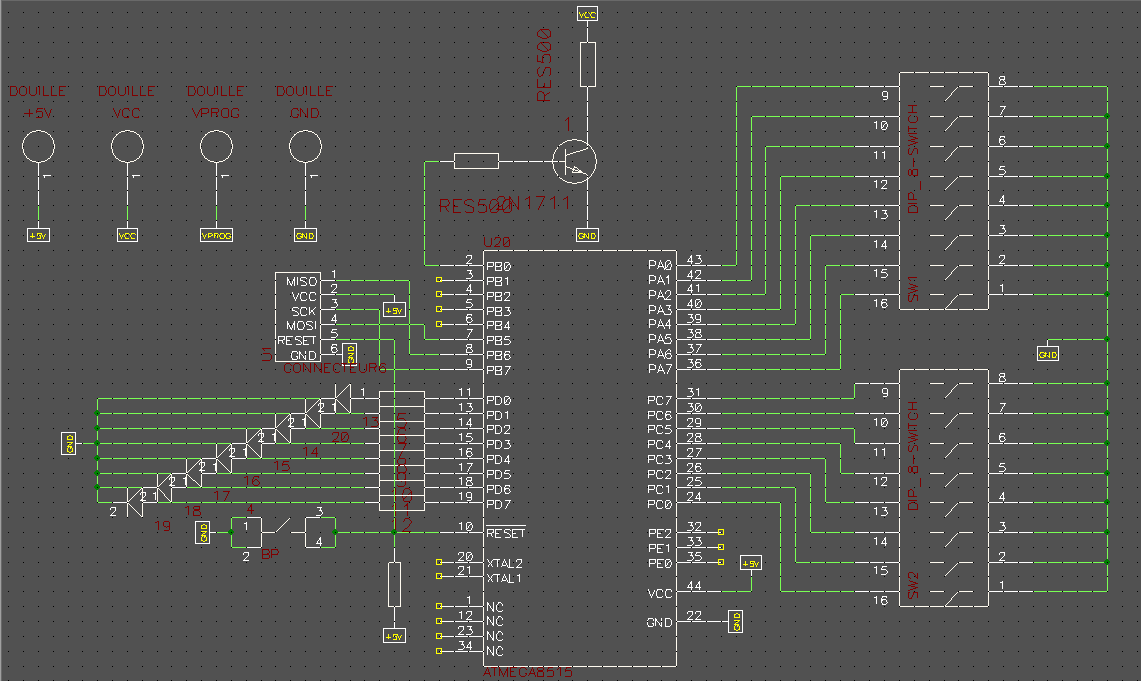Viewport: 1141px width, 681px height.
Task: Click the +5V flag at VCC pin 44
Action: click(x=751, y=563)
